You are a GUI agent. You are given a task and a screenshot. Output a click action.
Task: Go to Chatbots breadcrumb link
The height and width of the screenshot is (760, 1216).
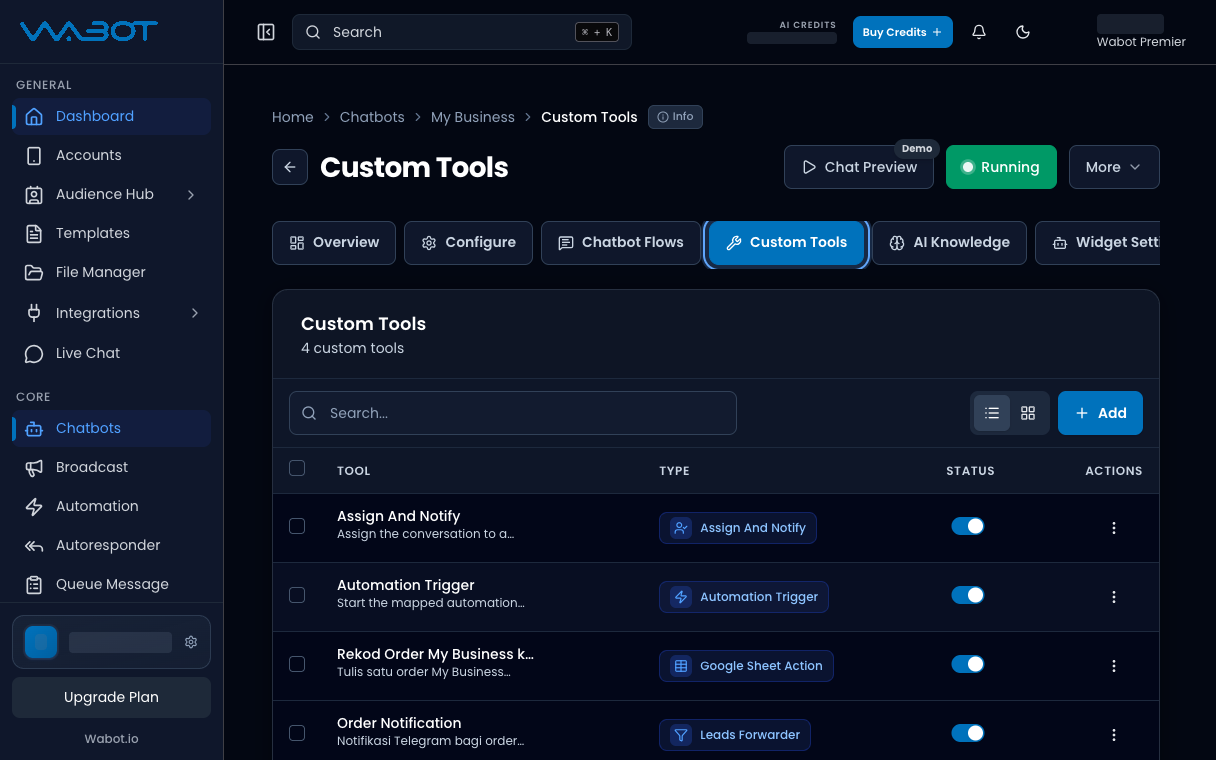[x=372, y=117]
